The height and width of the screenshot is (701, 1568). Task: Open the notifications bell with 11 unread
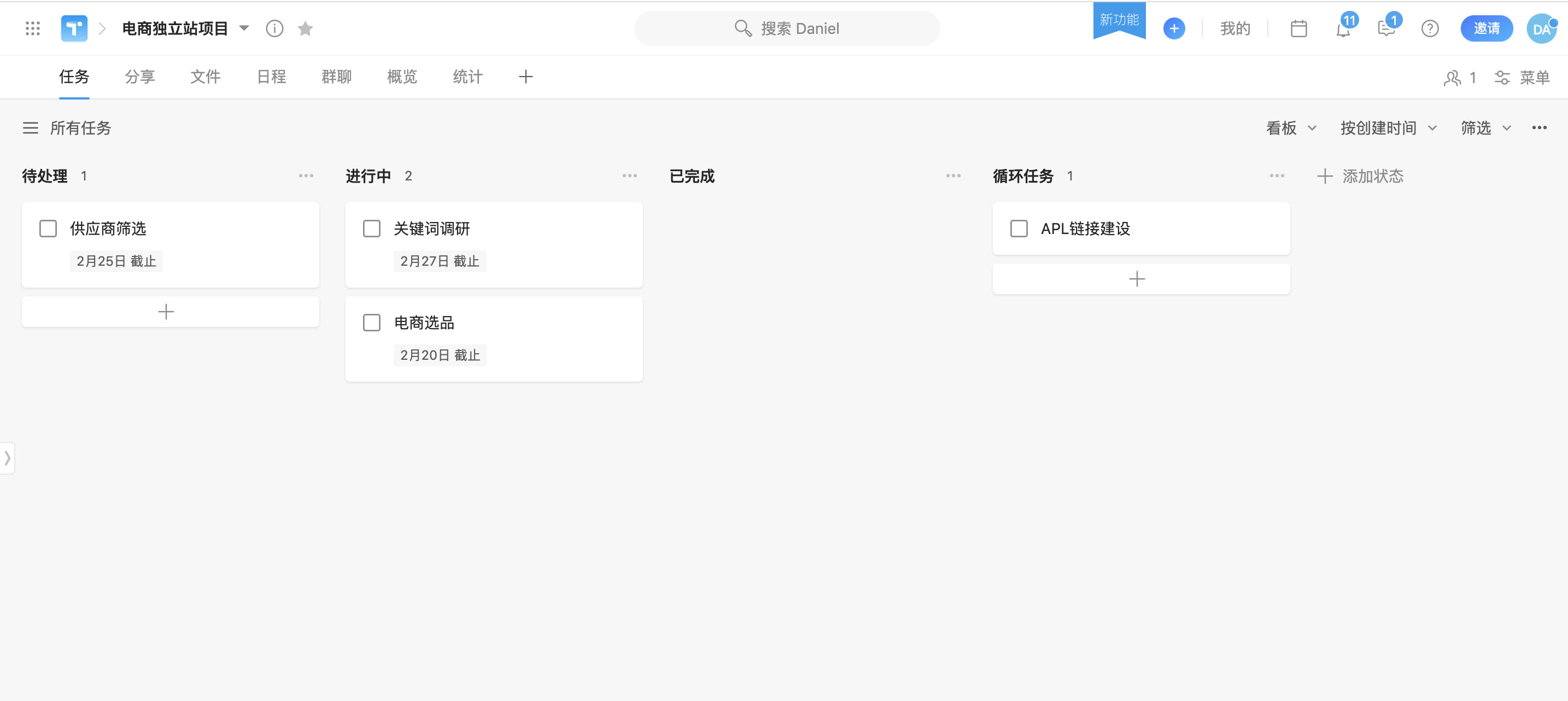click(x=1342, y=29)
